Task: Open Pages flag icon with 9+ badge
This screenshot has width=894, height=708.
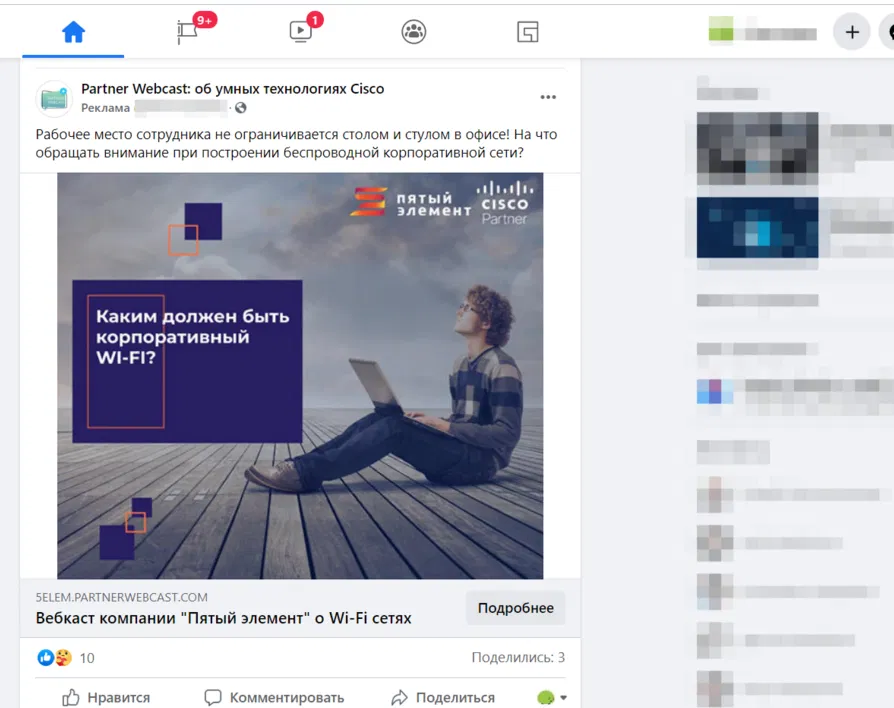Action: pyautogui.click(x=188, y=32)
